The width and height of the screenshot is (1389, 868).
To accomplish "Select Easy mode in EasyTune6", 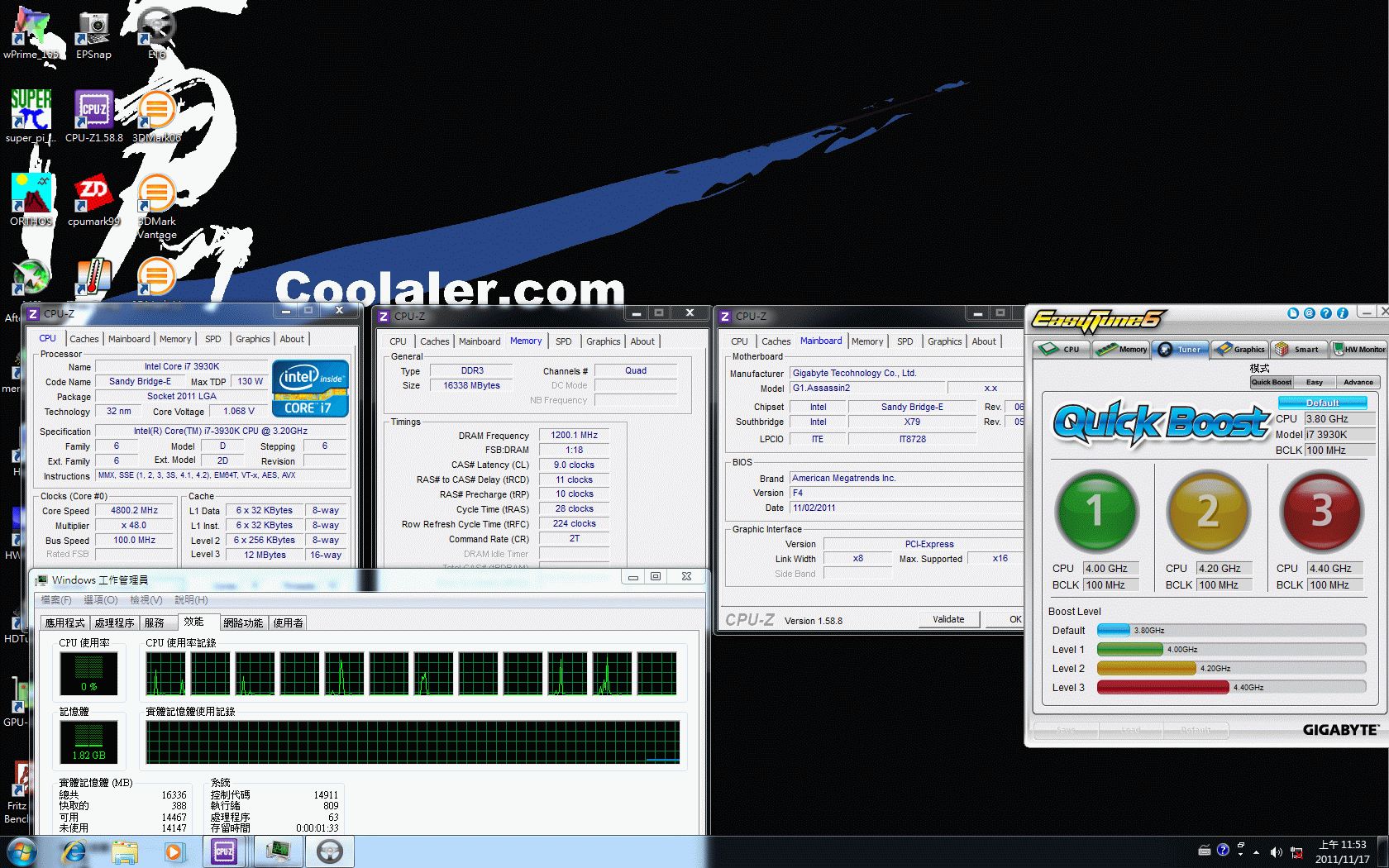I will coord(1315,382).
